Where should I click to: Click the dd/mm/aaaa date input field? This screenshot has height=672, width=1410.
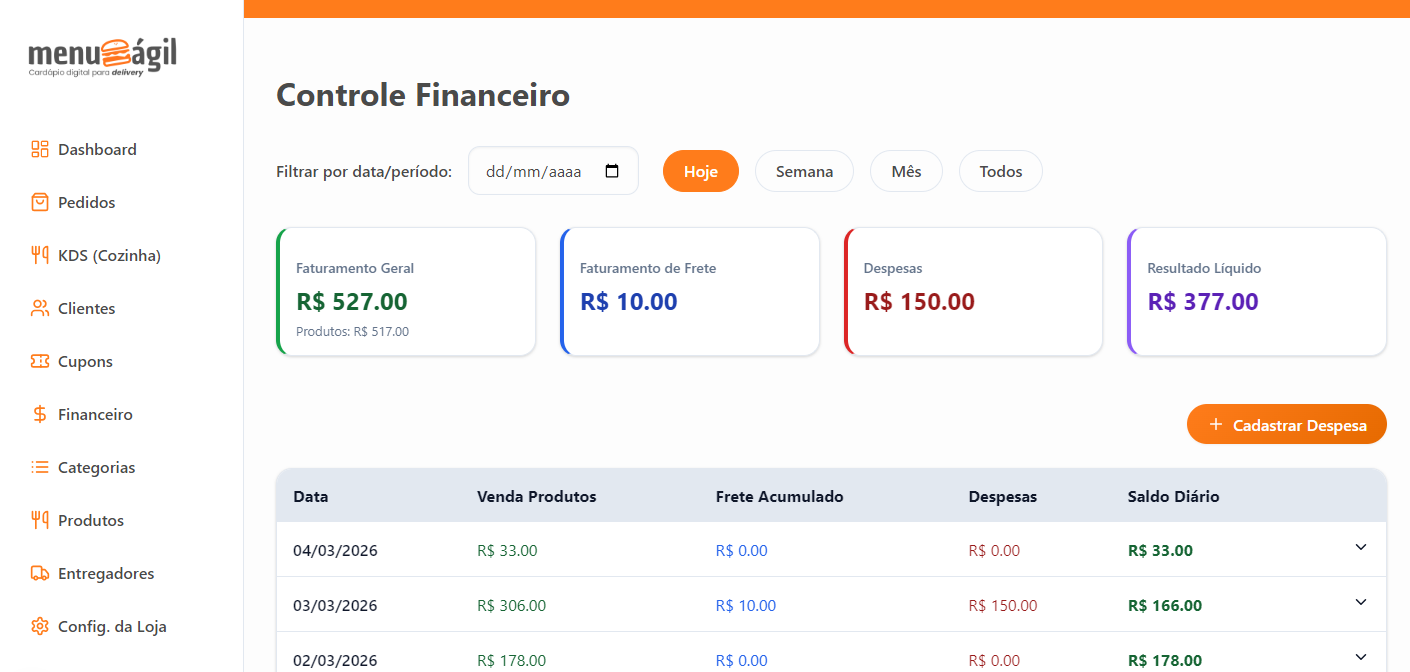click(533, 171)
